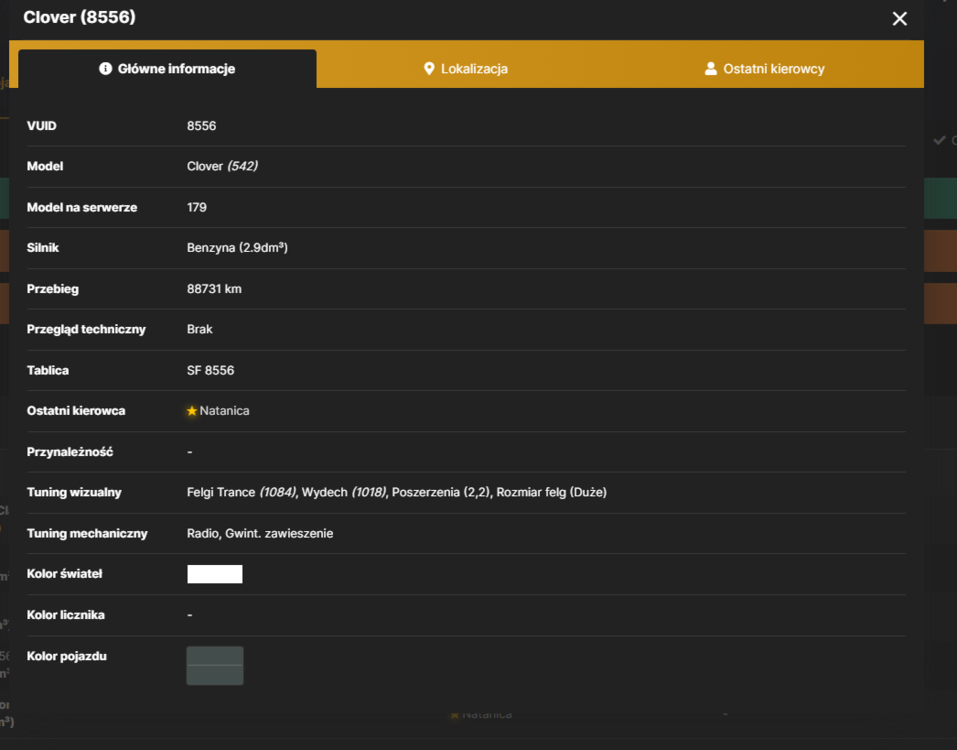Click Przegląd techniczny value Brak
957x750 pixels.
click(x=200, y=330)
